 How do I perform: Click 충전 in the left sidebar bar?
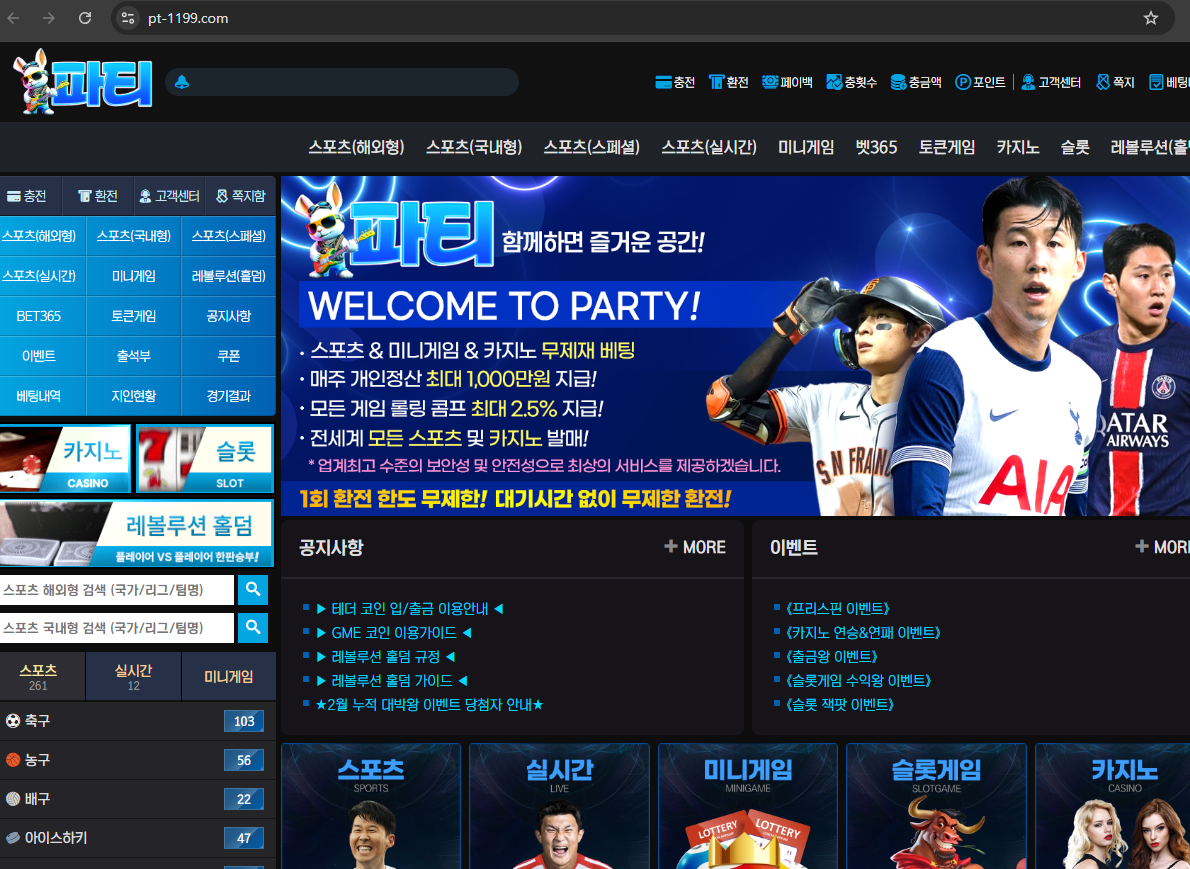[27, 197]
